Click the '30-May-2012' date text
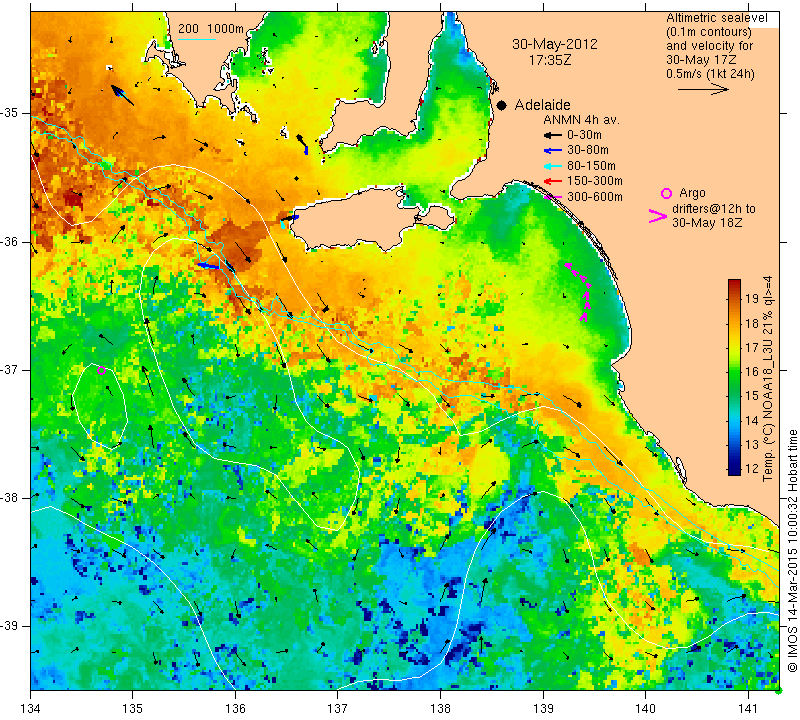This screenshot has height=720, width=800. click(555, 44)
